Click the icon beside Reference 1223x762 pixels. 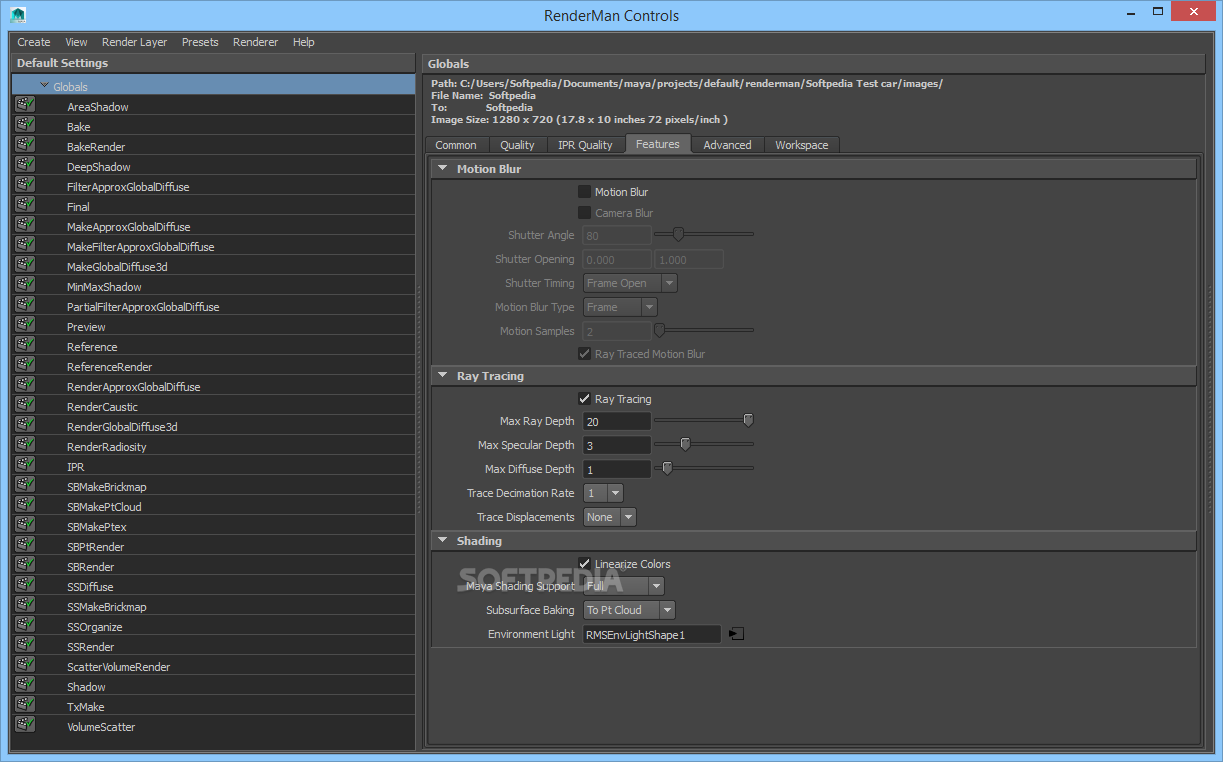point(25,345)
